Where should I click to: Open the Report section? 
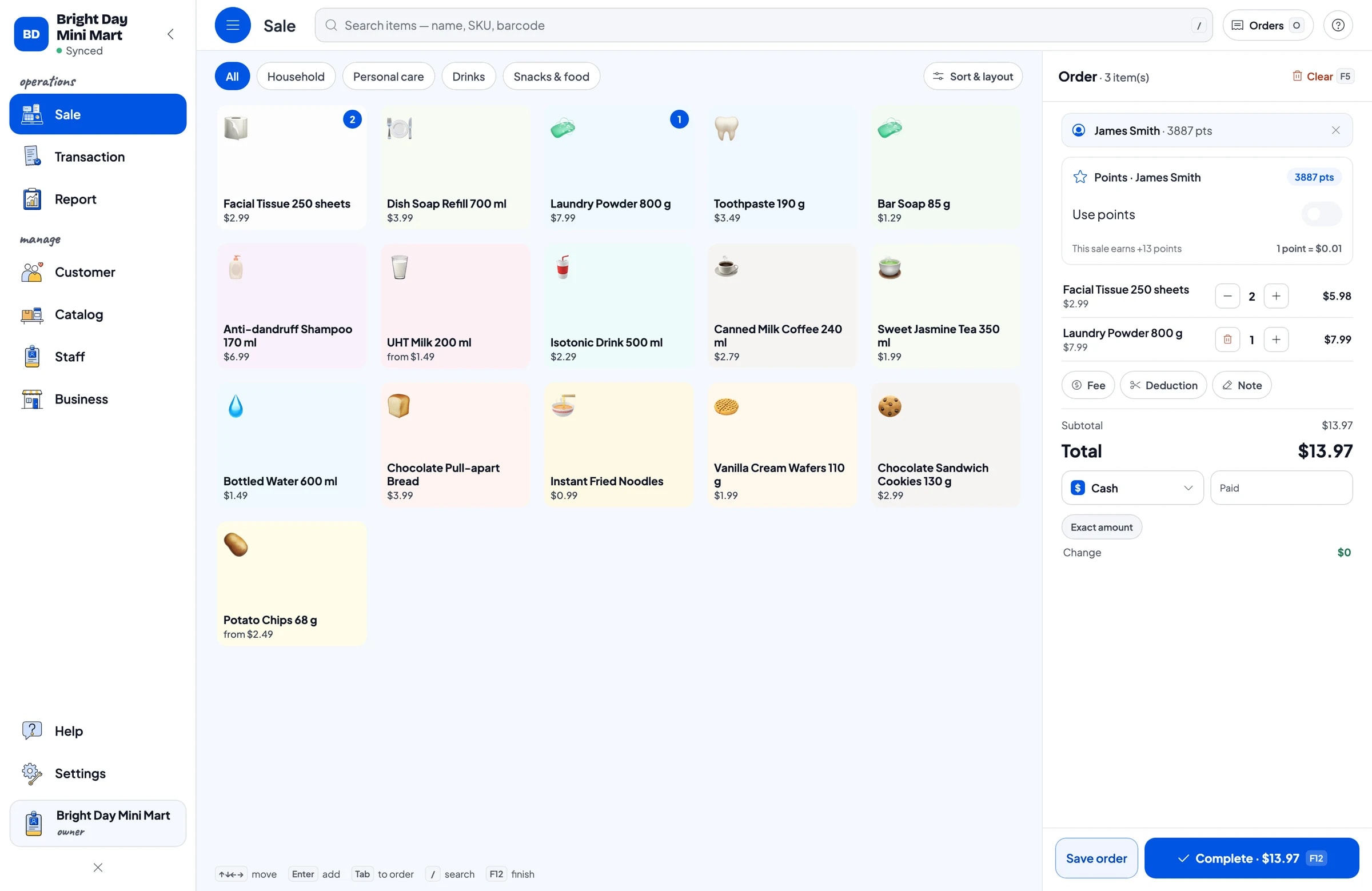click(98, 199)
